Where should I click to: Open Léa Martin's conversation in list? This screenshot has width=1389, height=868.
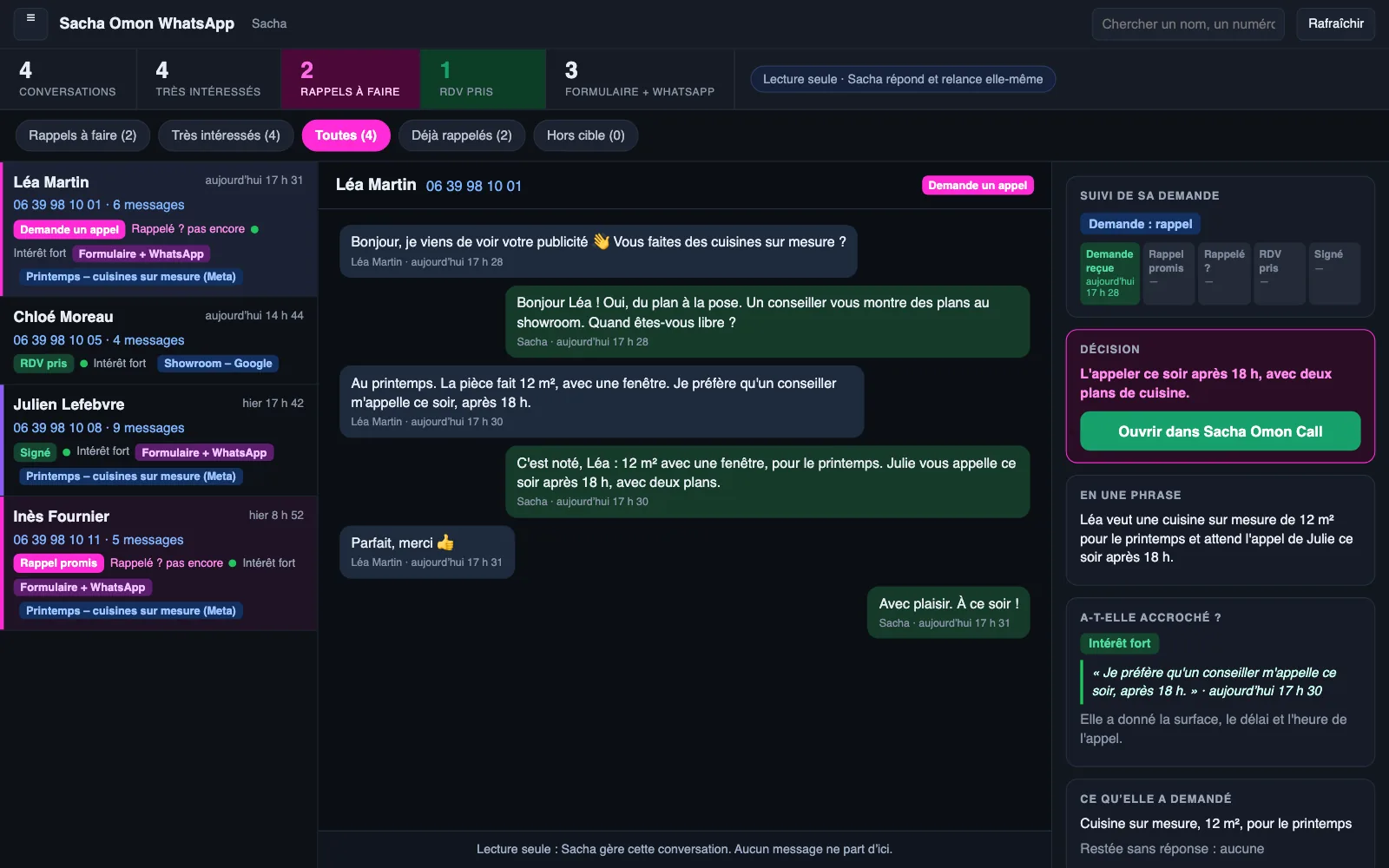(x=159, y=229)
